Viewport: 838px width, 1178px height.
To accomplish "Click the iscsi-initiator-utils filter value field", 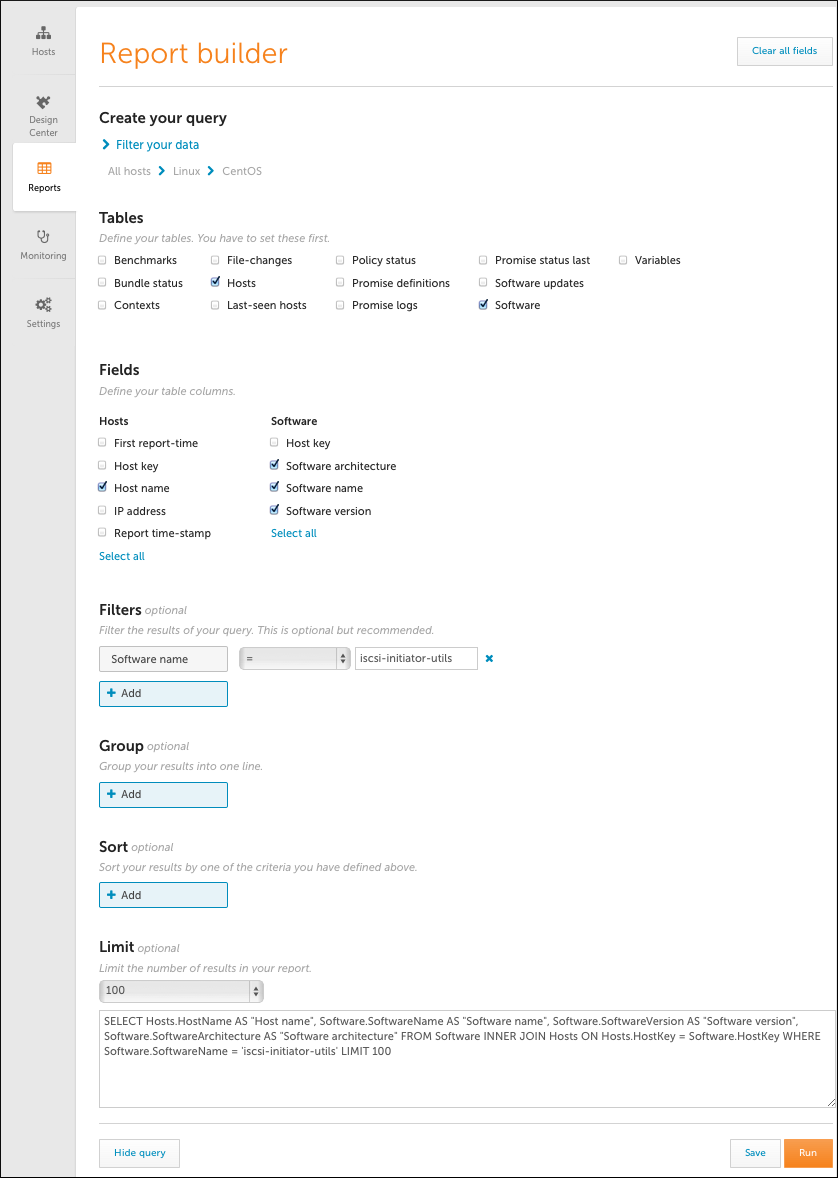I will click(416, 659).
